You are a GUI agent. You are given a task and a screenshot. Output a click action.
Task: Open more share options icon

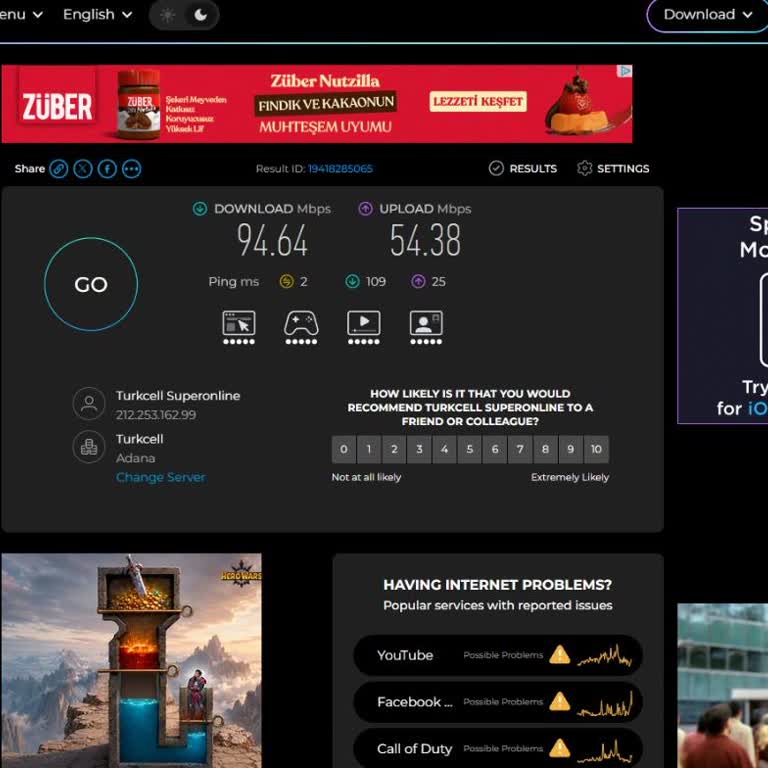click(132, 169)
